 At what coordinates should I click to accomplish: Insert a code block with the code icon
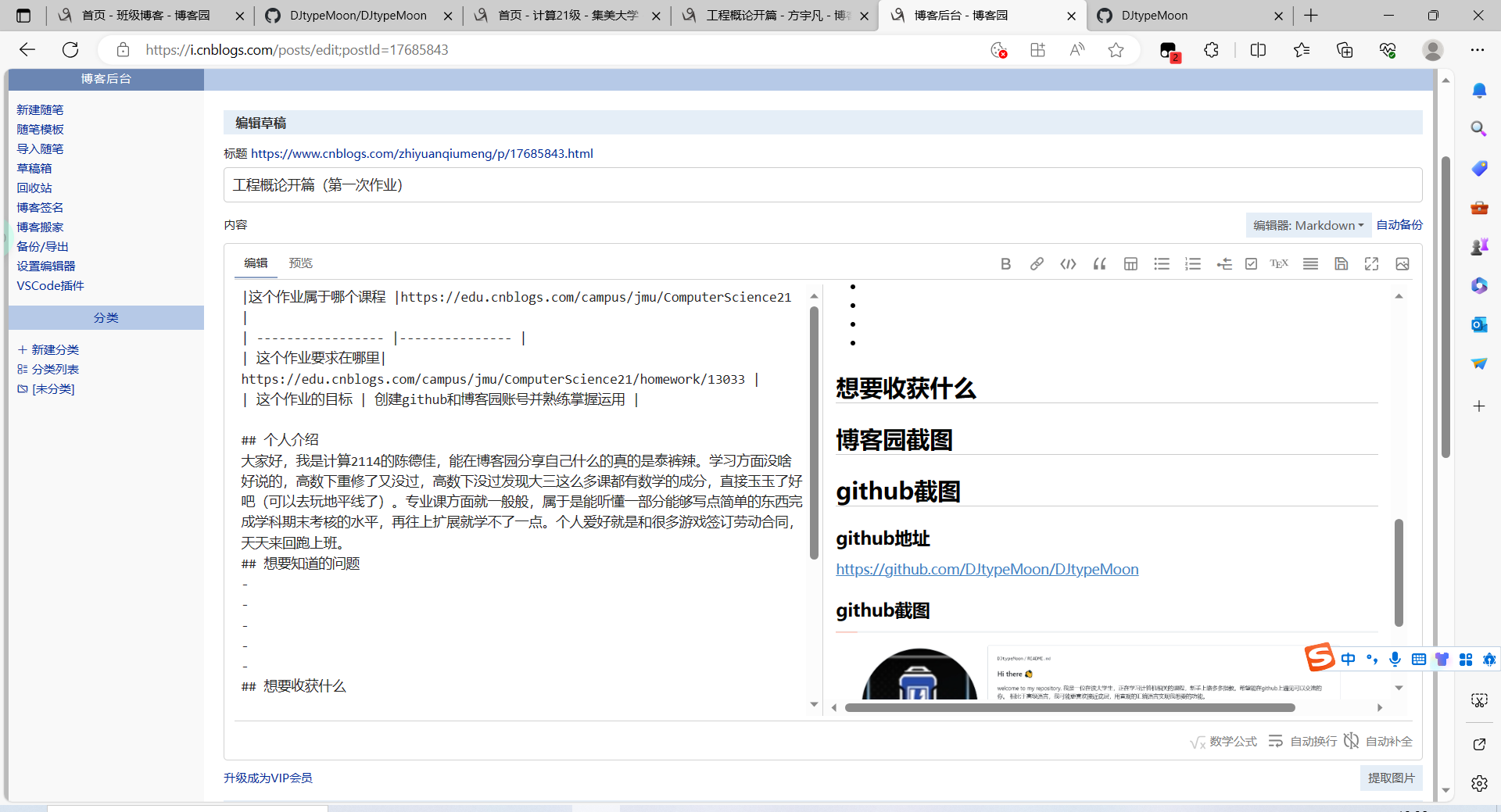[x=1068, y=264]
